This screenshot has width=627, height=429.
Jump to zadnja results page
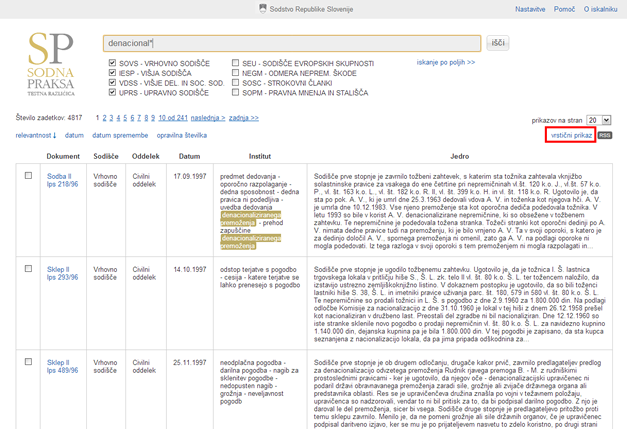tap(244, 118)
